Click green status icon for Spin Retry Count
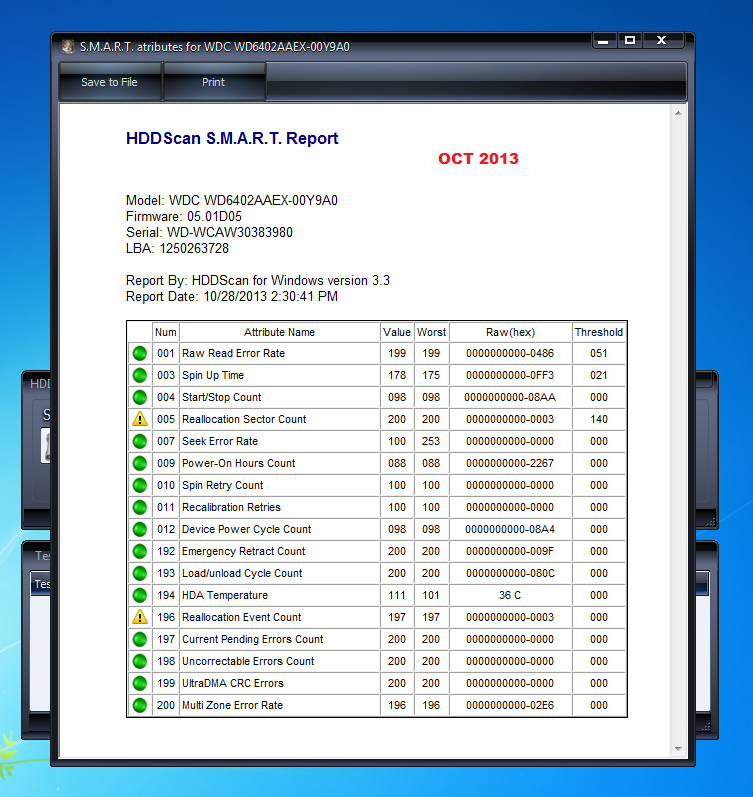 coord(140,485)
